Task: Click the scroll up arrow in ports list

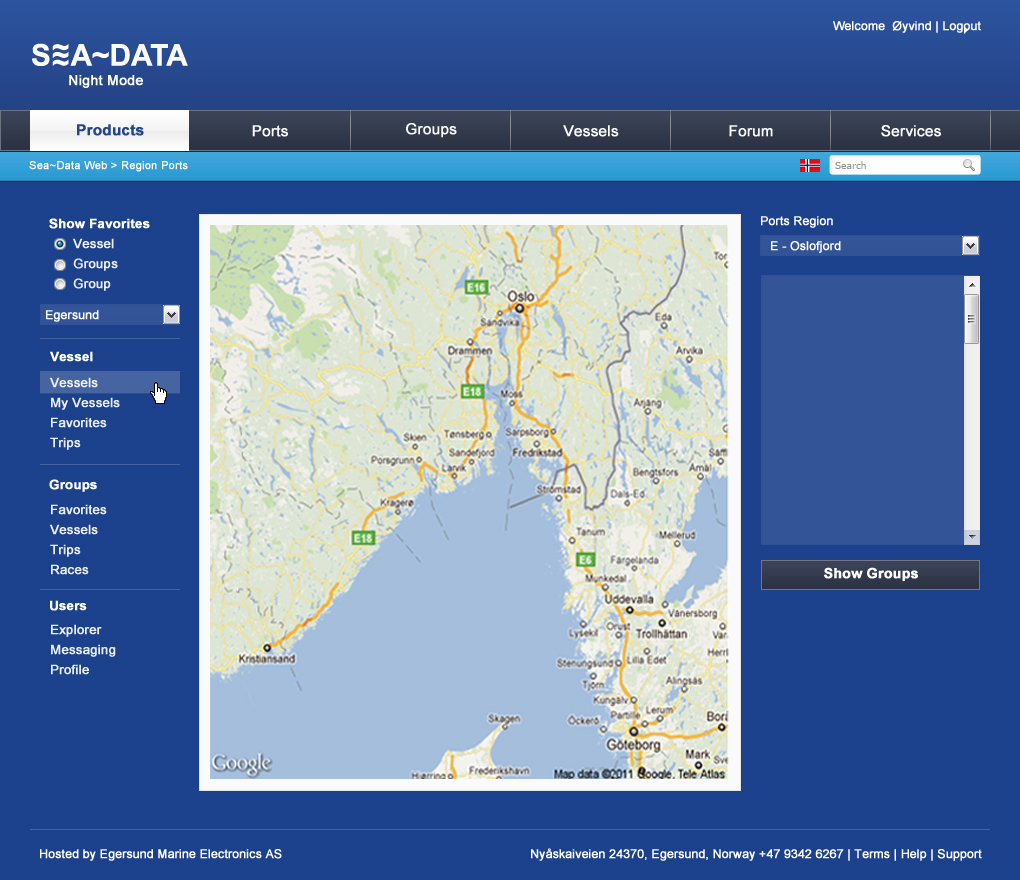Action: click(971, 285)
